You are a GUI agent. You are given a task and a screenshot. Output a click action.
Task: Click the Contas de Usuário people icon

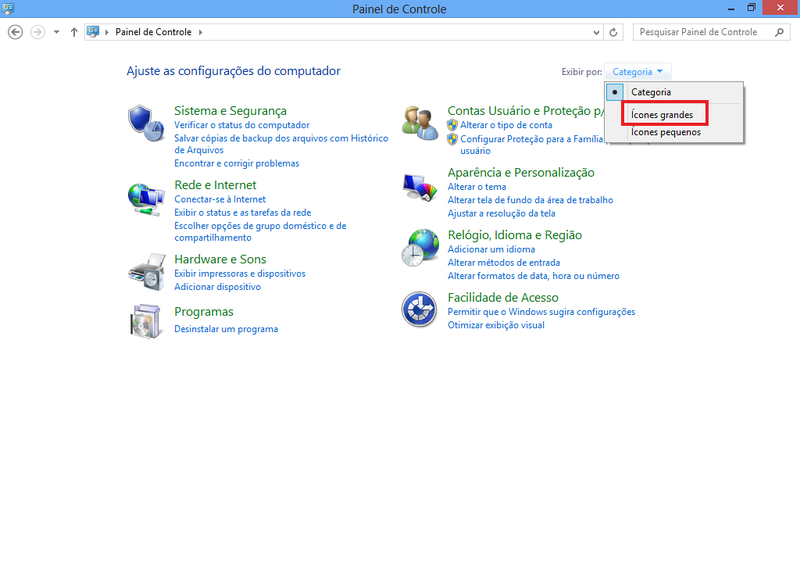(x=420, y=124)
